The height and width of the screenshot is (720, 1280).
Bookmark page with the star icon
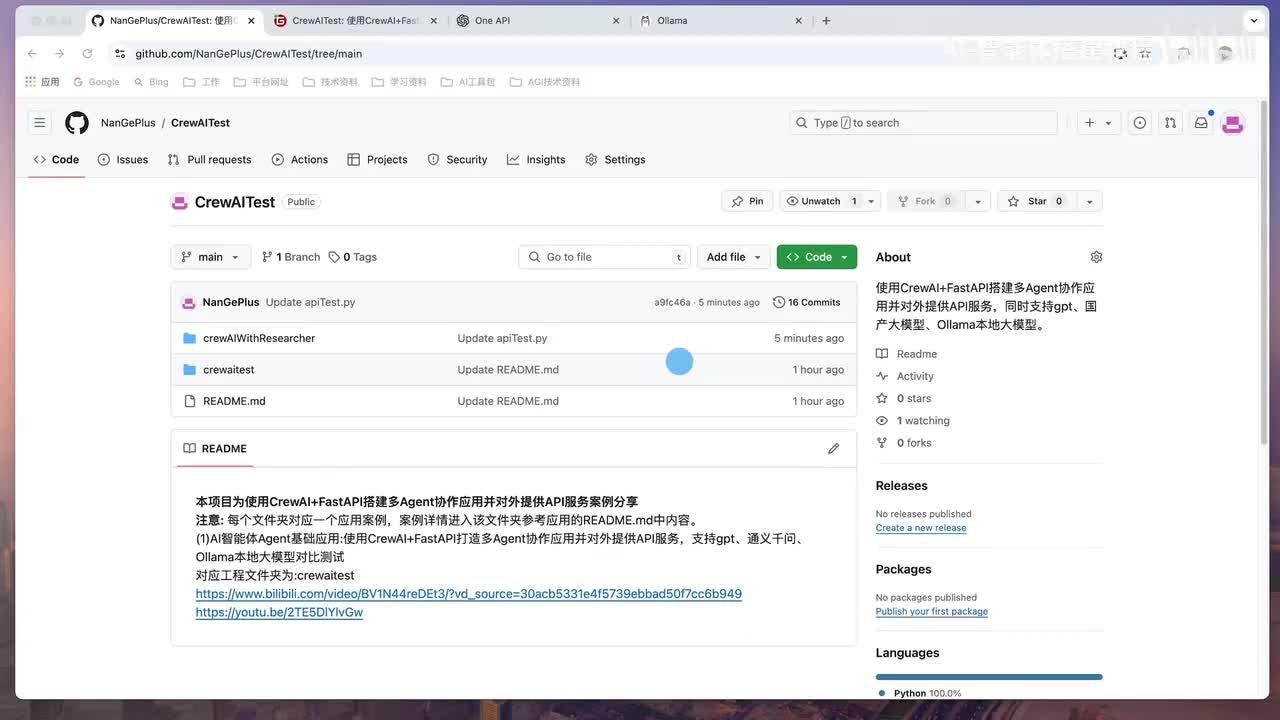click(x=1145, y=54)
